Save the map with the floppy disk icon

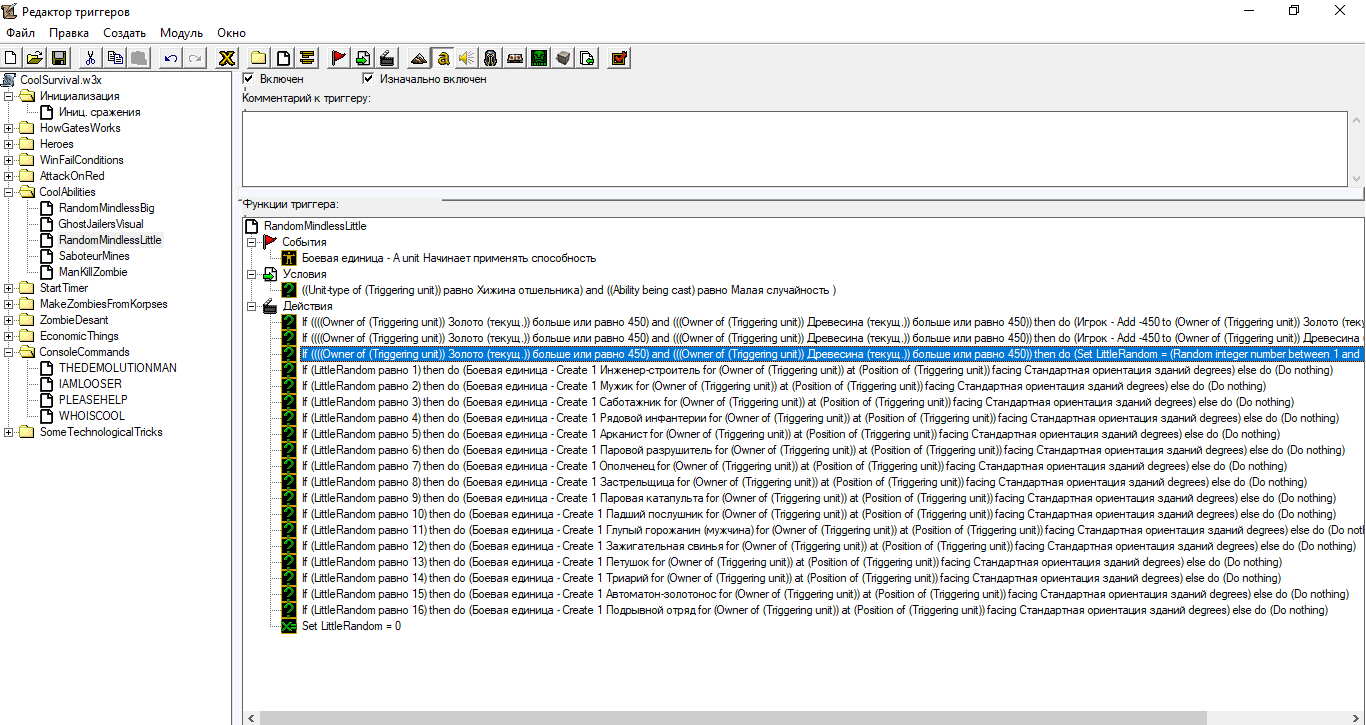coord(59,58)
